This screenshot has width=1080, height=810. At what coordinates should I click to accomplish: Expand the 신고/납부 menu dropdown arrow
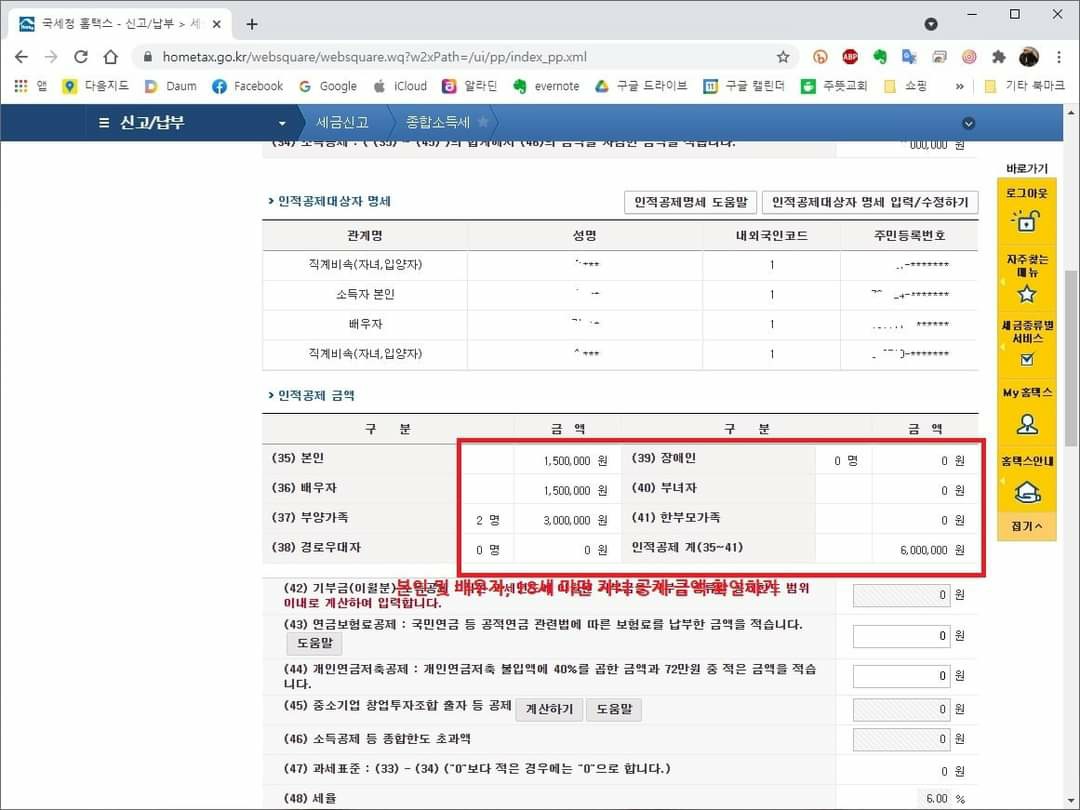(282, 123)
